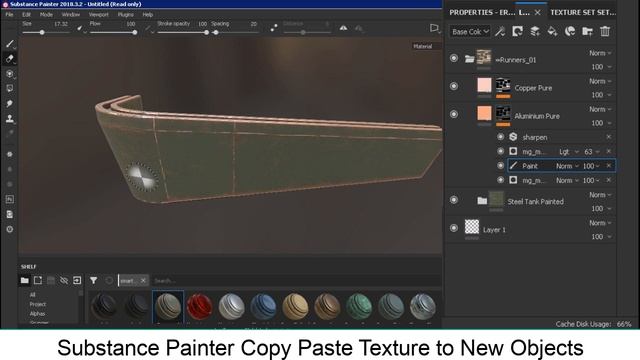Image resolution: width=640 pixels, height=360 pixels.
Task: Add a folder with the new folder icon
Action: [x=587, y=31]
